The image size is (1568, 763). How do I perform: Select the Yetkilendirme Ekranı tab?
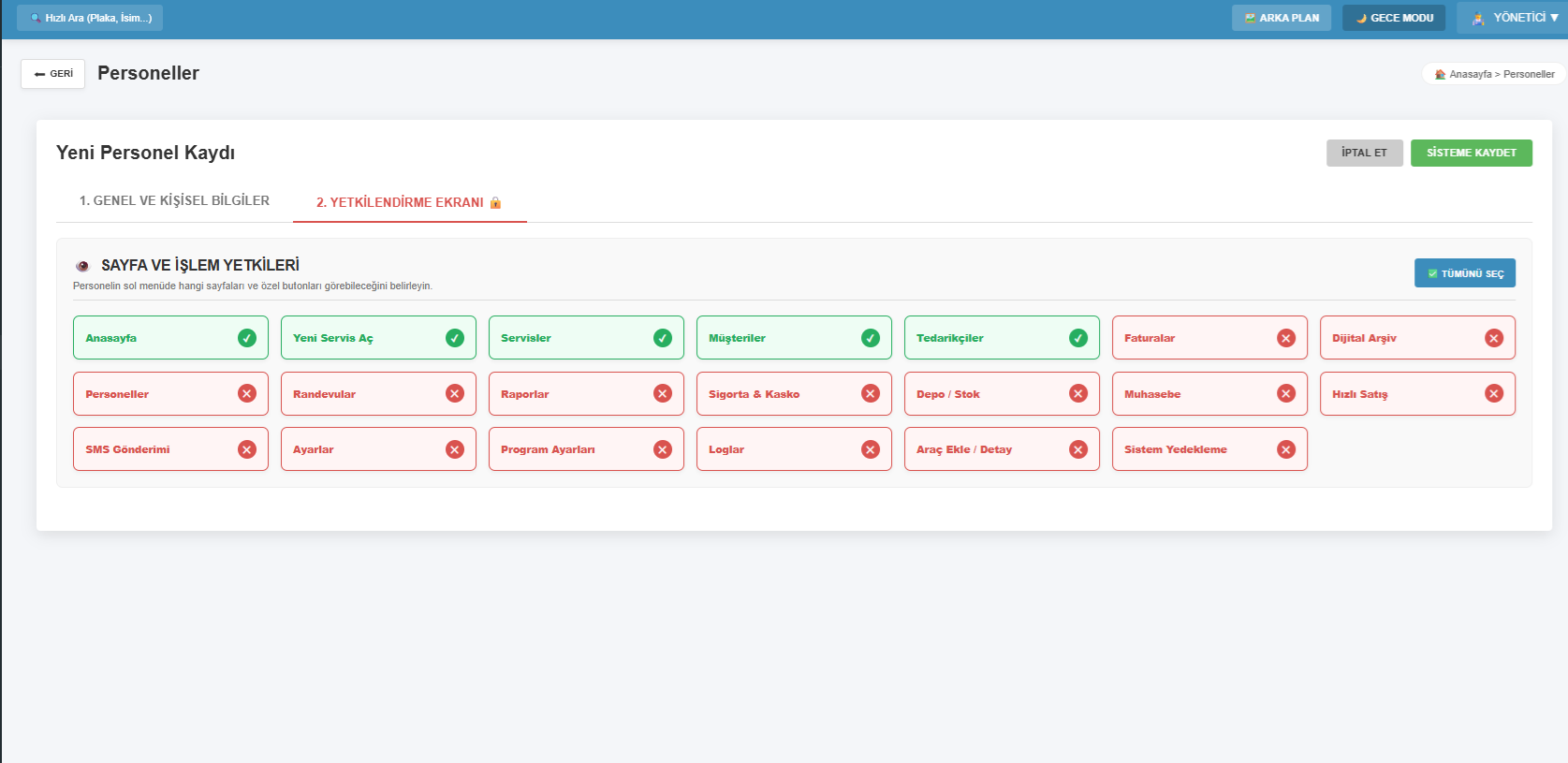click(x=409, y=202)
